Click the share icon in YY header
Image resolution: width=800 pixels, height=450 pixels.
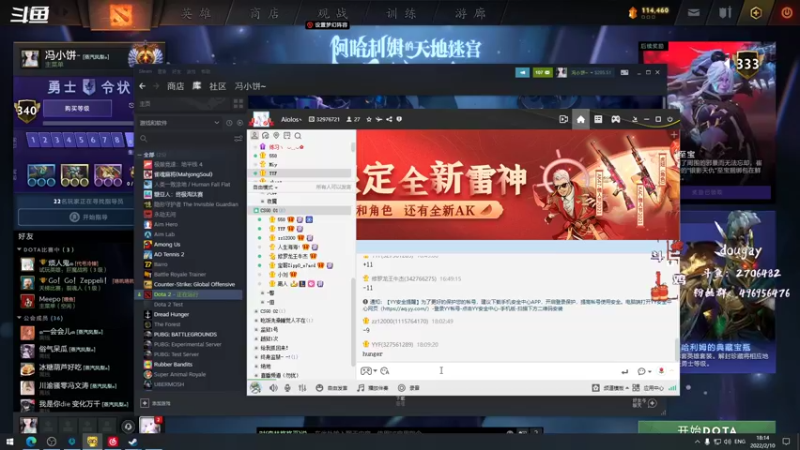(389, 119)
